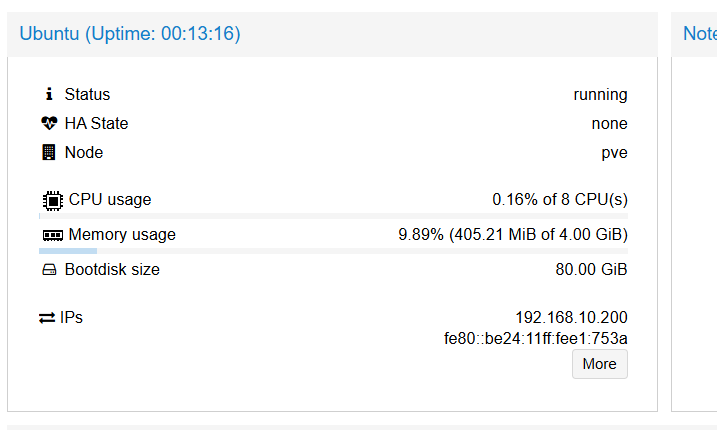717x430 pixels.
Task: Click the running status value
Action: (x=600, y=95)
